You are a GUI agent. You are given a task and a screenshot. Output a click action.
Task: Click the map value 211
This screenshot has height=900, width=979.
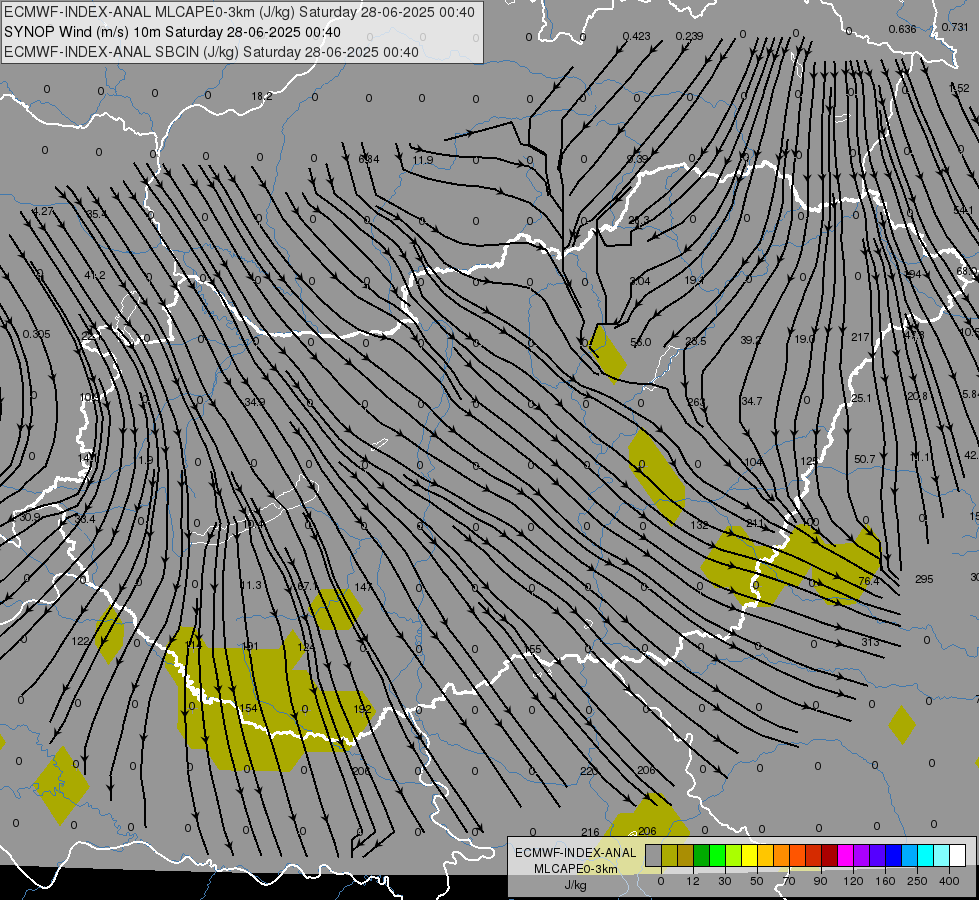pyautogui.click(x=755, y=523)
